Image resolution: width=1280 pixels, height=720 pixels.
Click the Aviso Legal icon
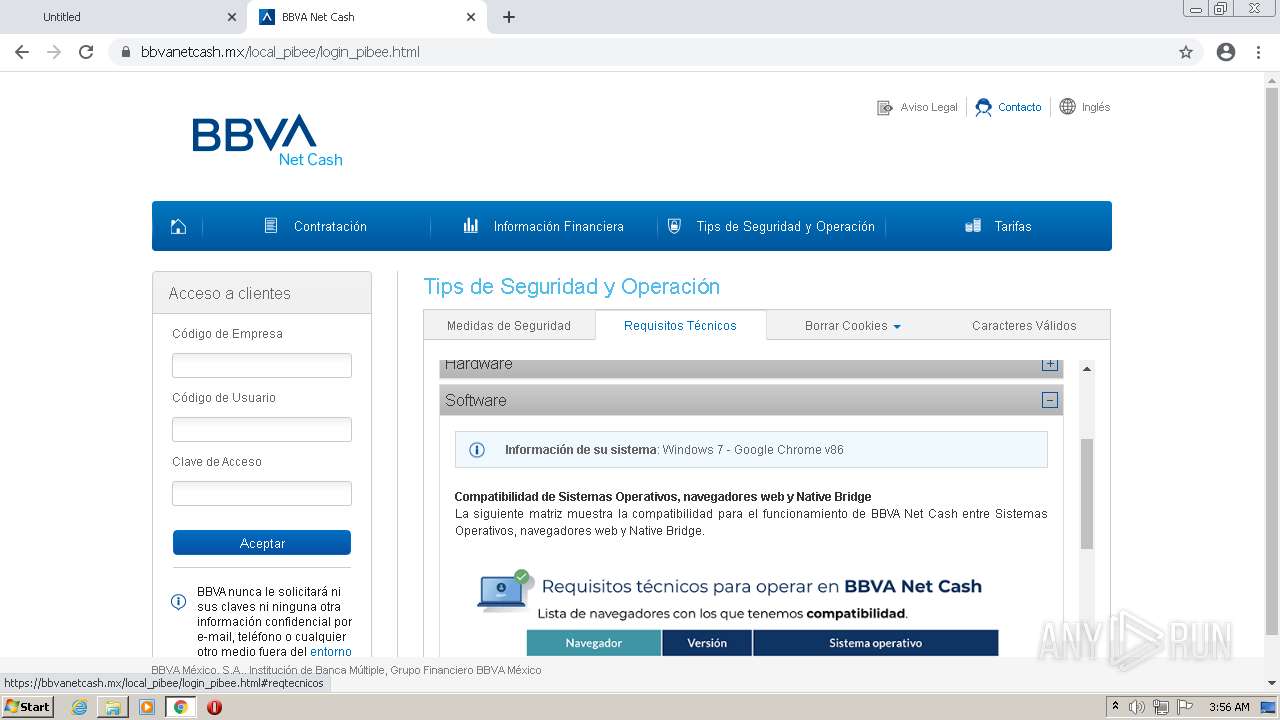[885, 107]
